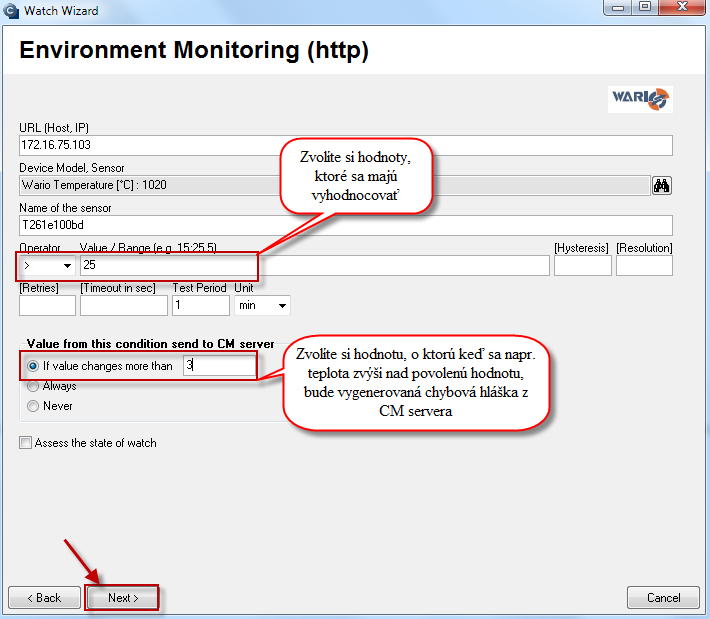Click the URL (Host, IP) input field
The image size is (710, 619).
coord(345,145)
